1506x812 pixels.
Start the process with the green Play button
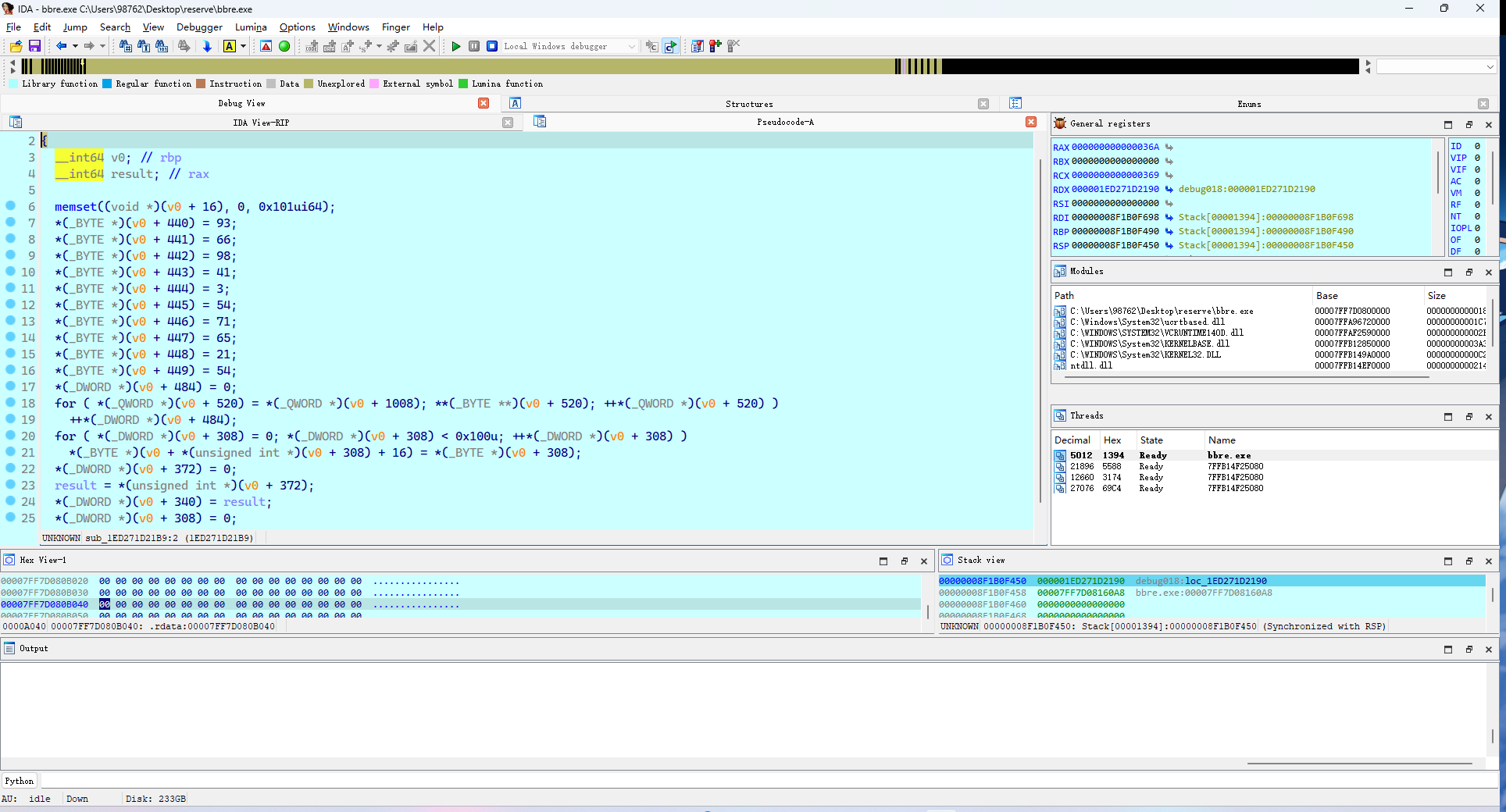pos(457,46)
